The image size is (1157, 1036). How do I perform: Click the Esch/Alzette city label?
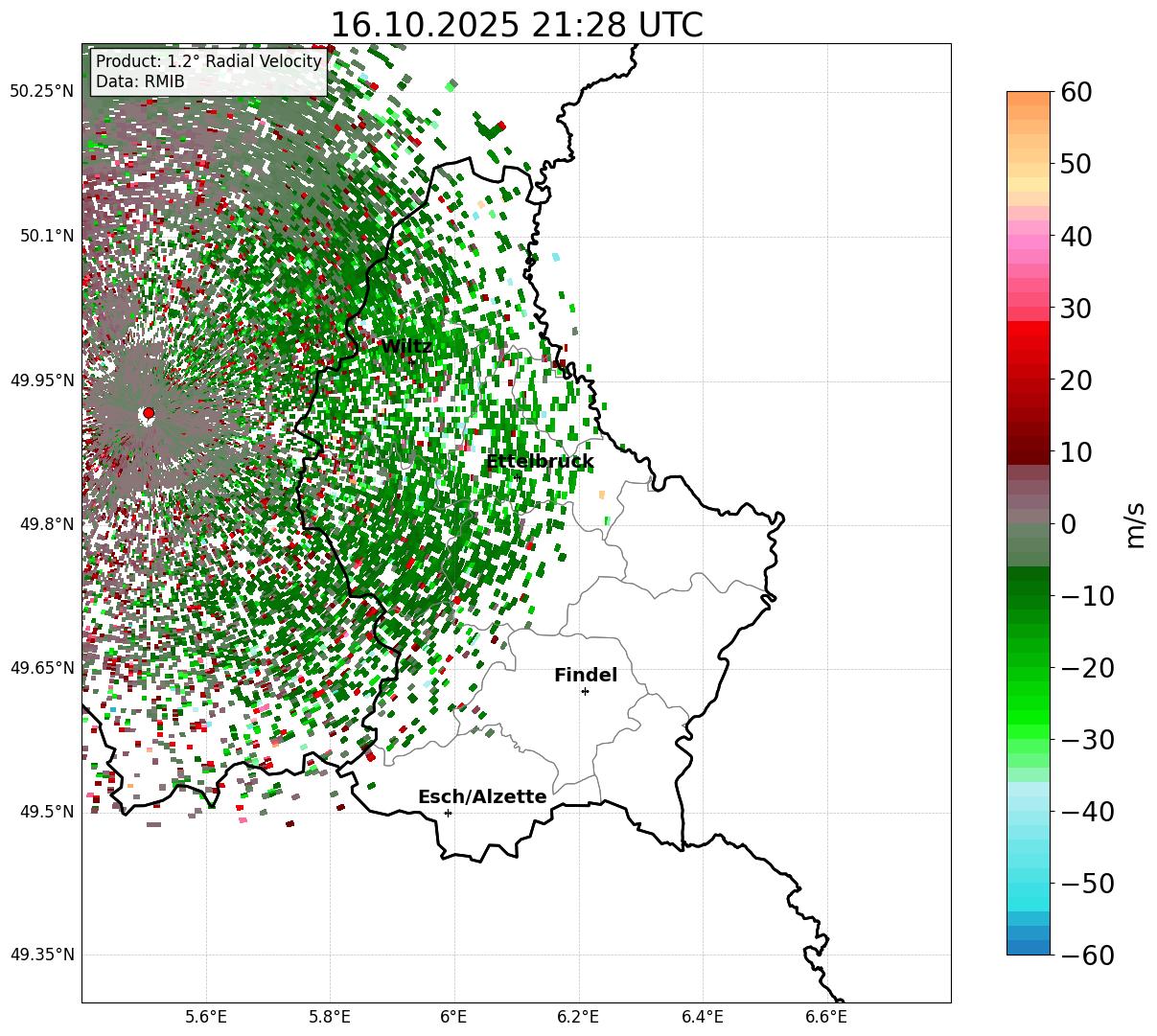tap(482, 797)
